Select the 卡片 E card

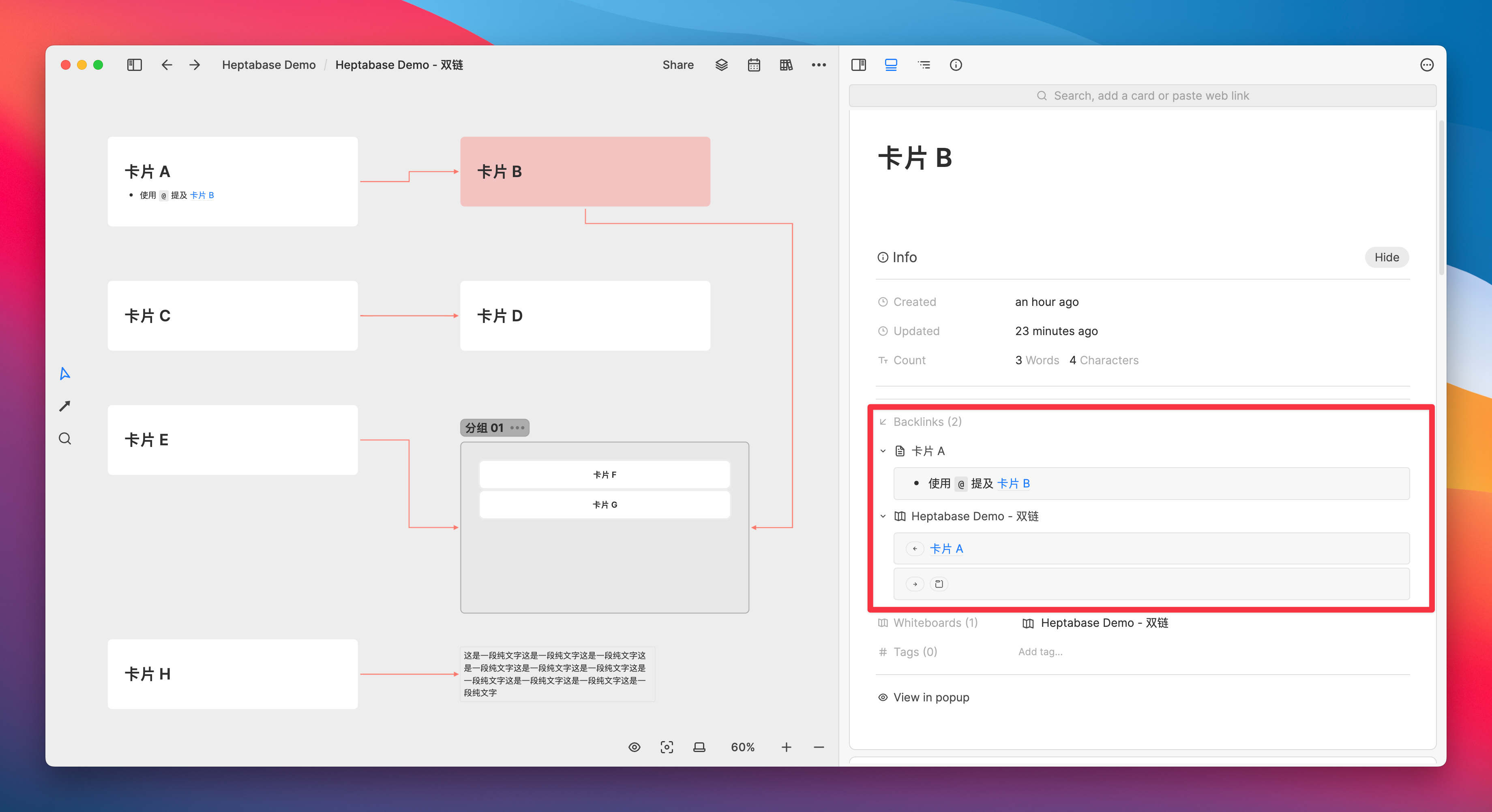[232, 440]
